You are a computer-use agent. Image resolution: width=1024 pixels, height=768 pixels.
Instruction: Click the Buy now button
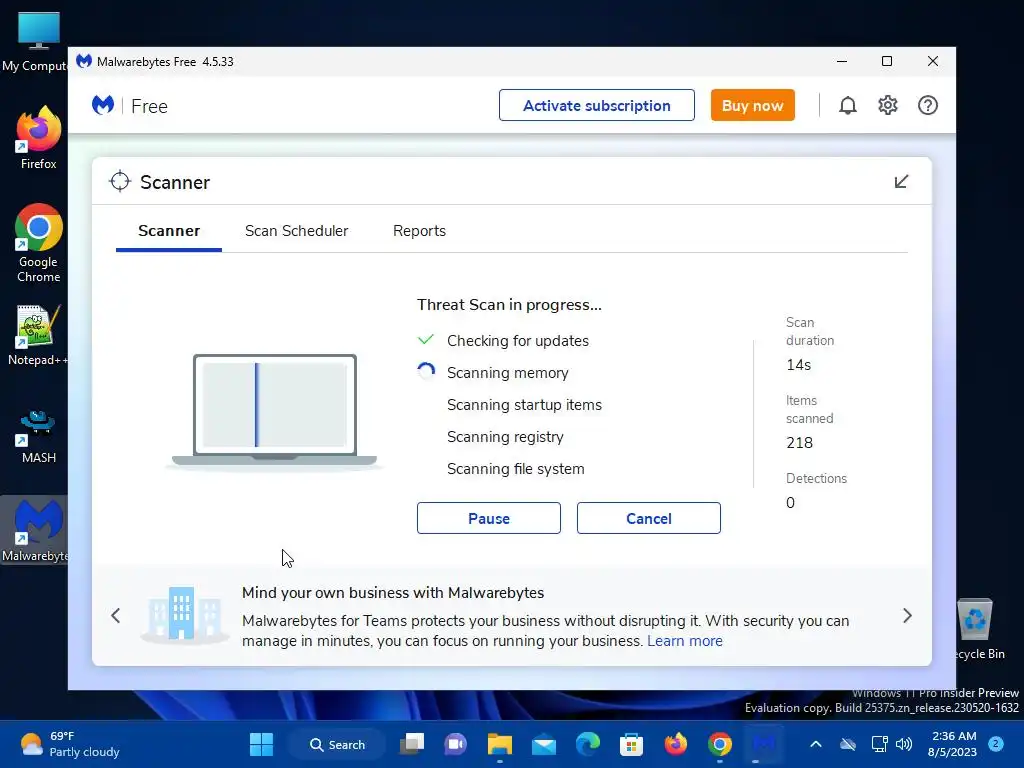[752, 105]
